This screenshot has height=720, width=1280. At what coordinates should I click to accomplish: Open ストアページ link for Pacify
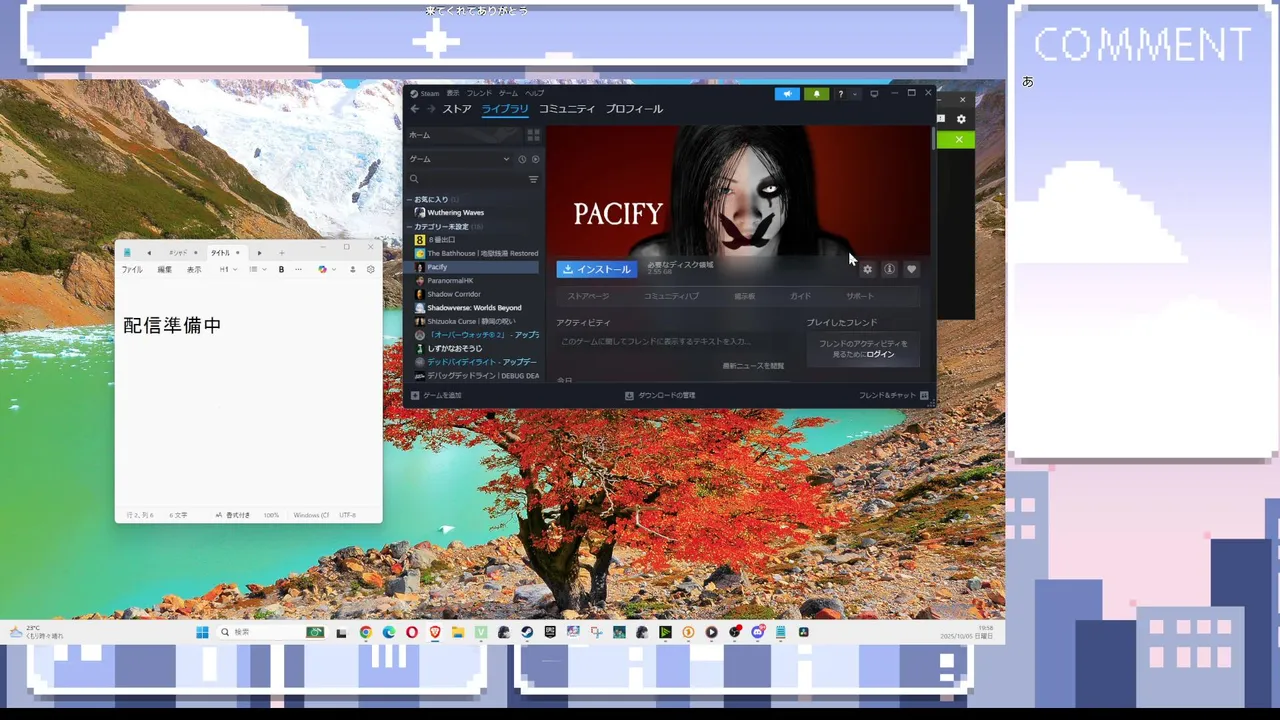click(x=588, y=296)
